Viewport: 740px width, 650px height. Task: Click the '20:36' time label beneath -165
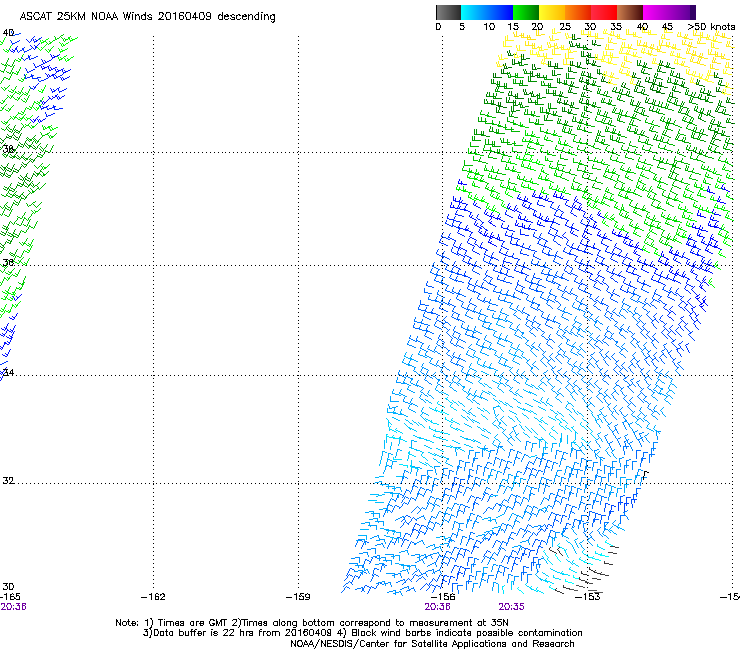13,607
